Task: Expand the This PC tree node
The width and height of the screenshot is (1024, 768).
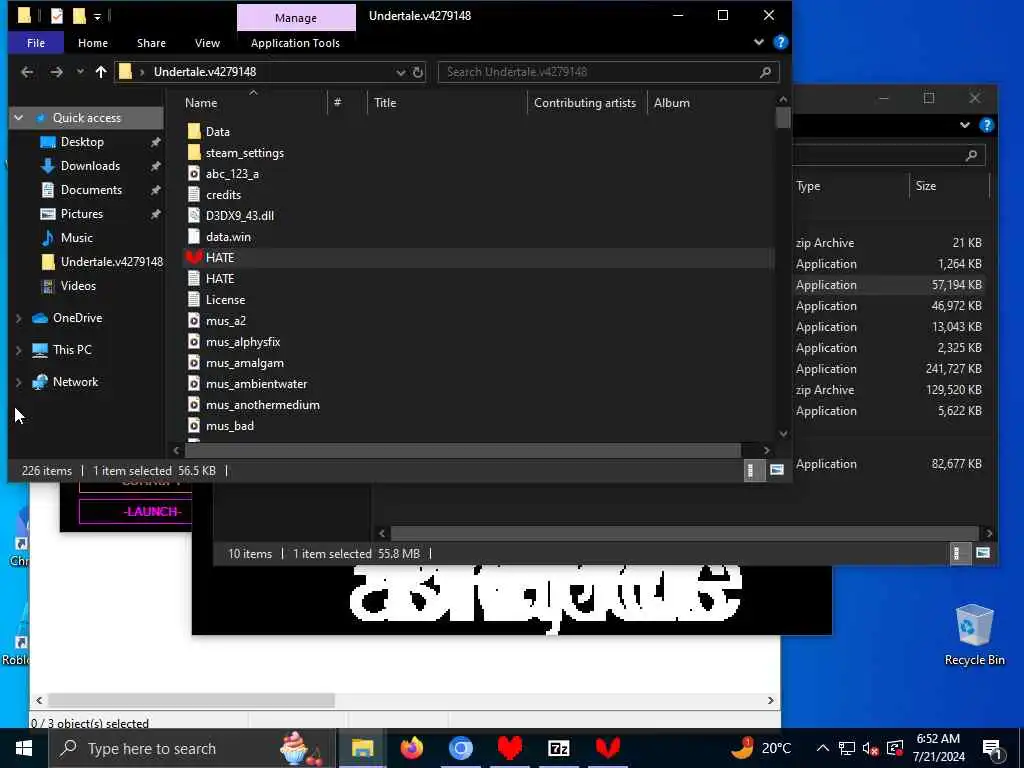Action: point(18,350)
